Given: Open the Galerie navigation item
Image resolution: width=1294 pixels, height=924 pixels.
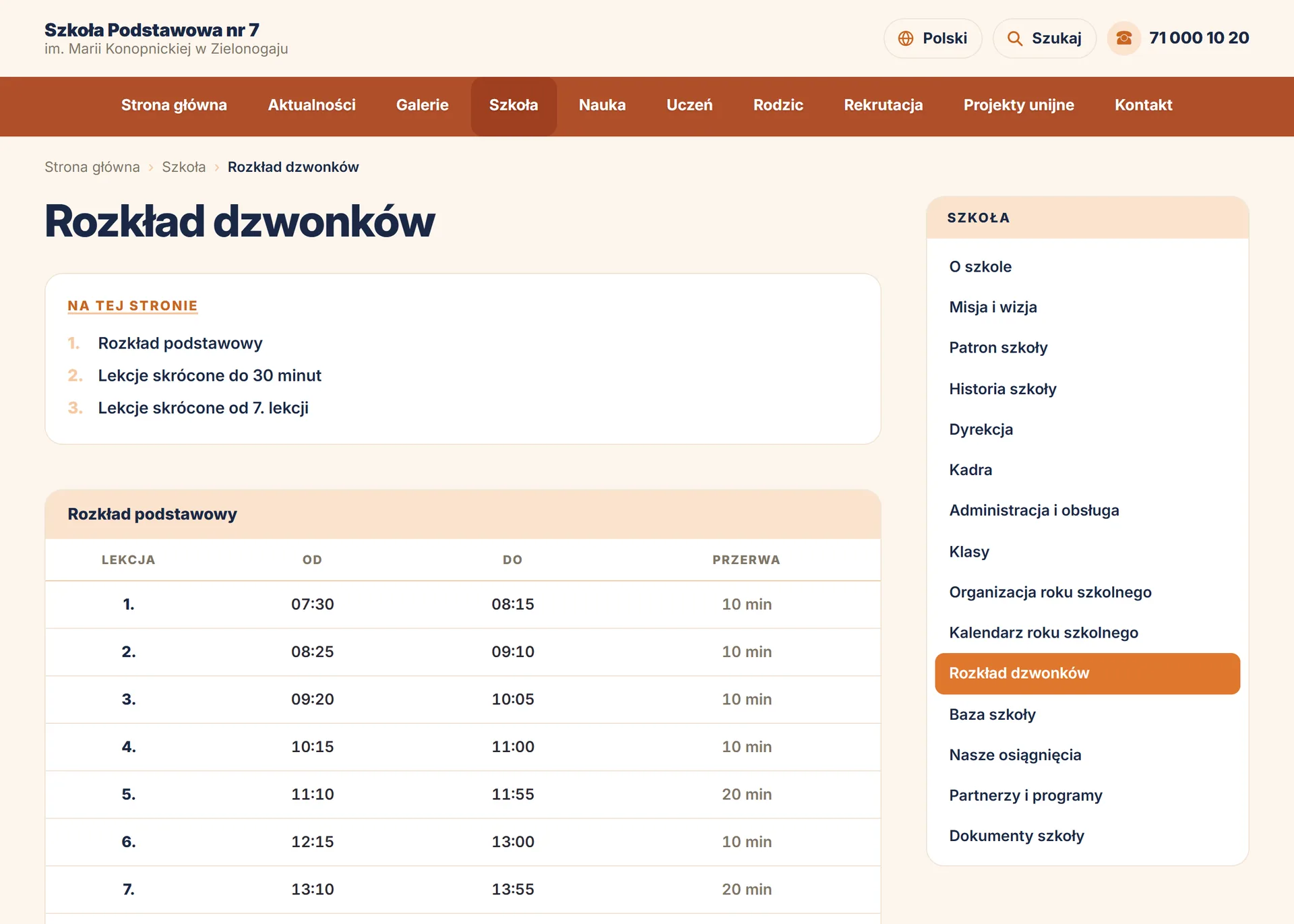Looking at the screenshot, I should point(423,106).
